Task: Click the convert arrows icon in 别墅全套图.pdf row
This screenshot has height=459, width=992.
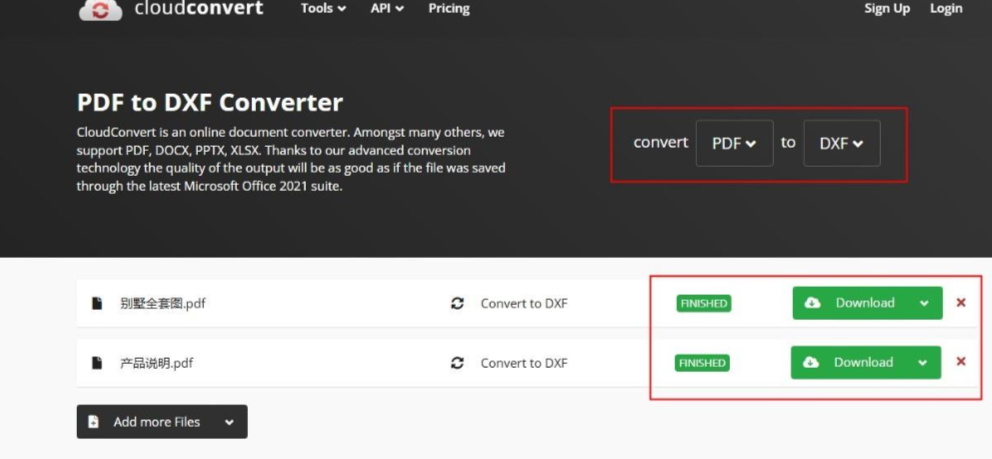Action: pyautogui.click(x=457, y=303)
